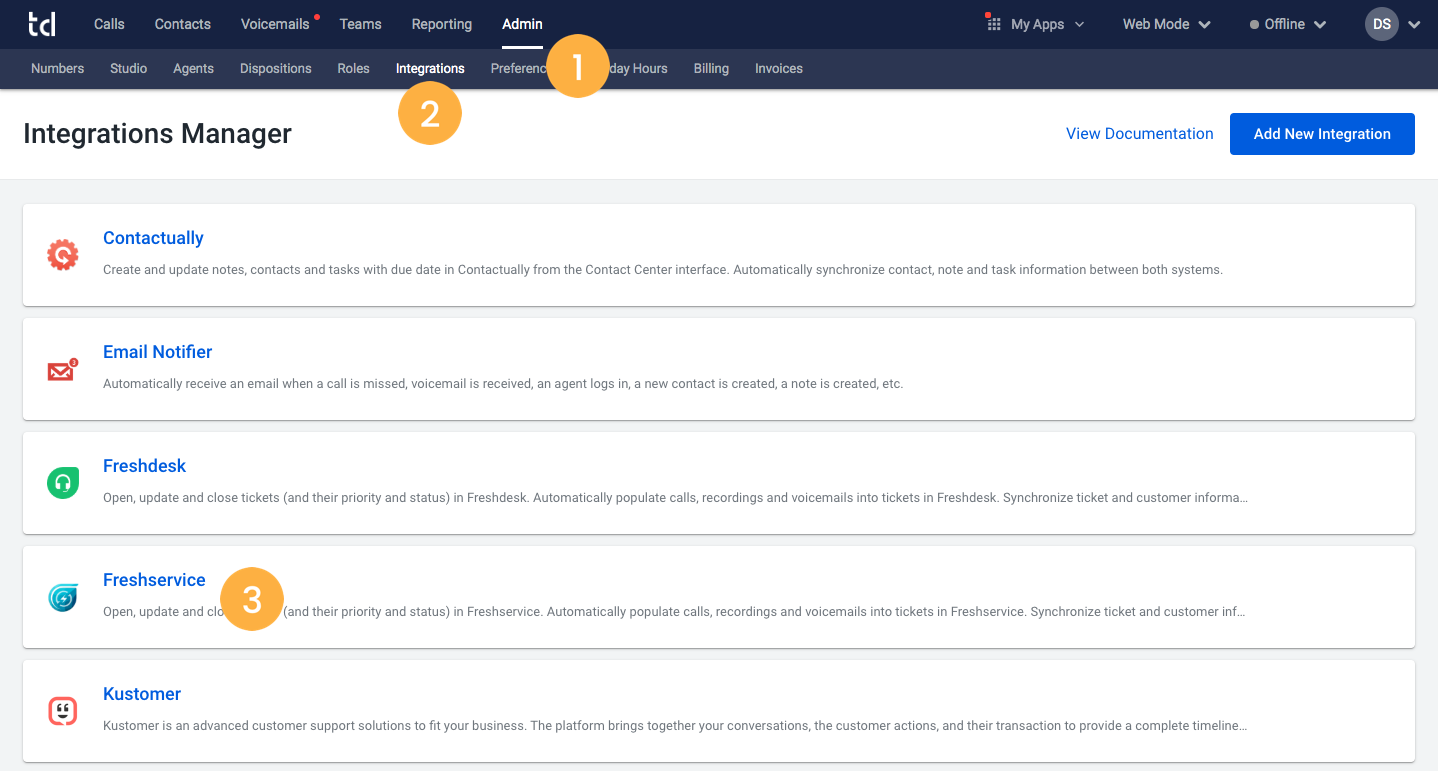1438x771 pixels.
Task: Go to the Calls tab
Action: point(109,24)
